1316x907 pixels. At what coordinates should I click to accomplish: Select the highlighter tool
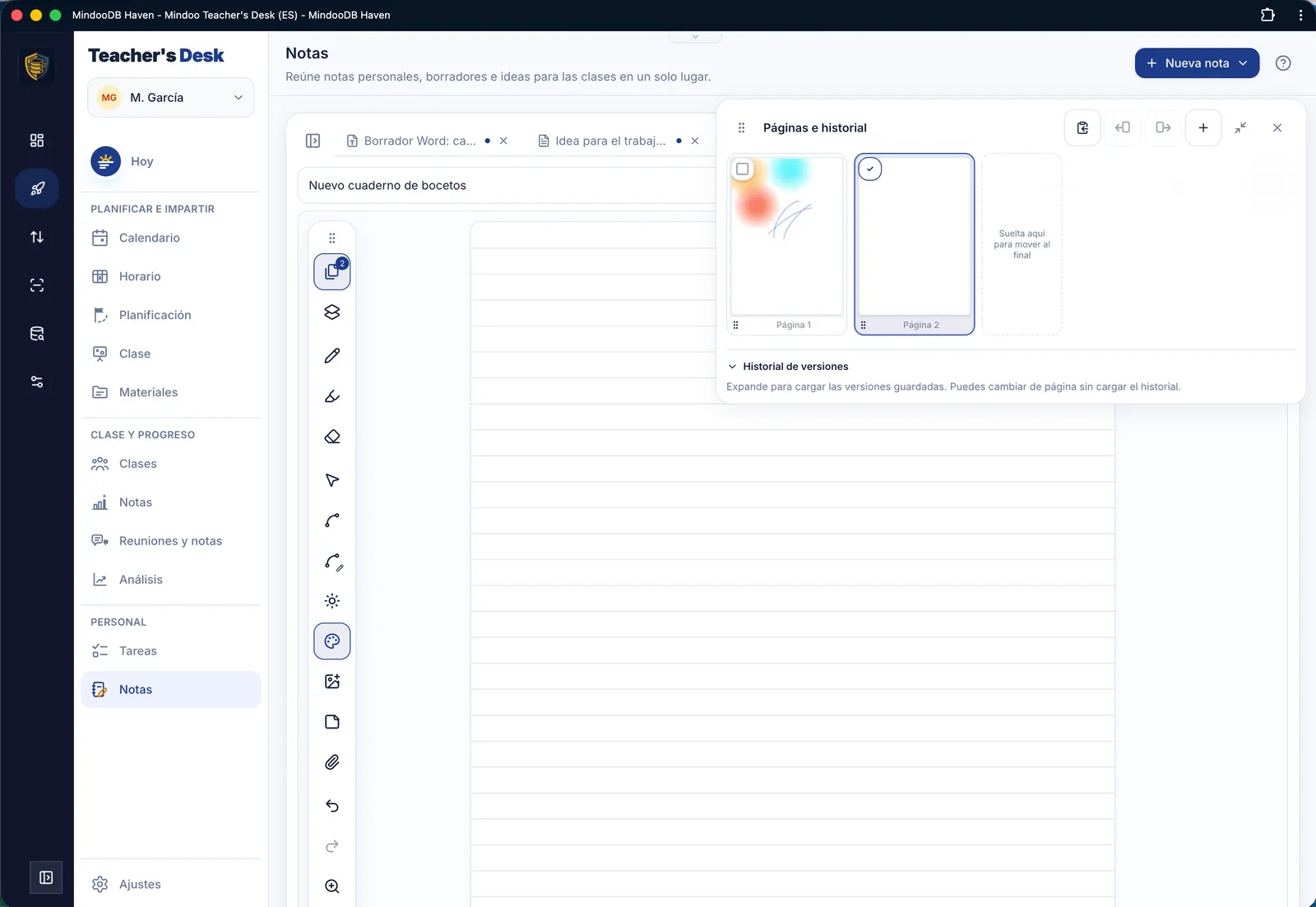pyautogui.click(x=332, y=396)
